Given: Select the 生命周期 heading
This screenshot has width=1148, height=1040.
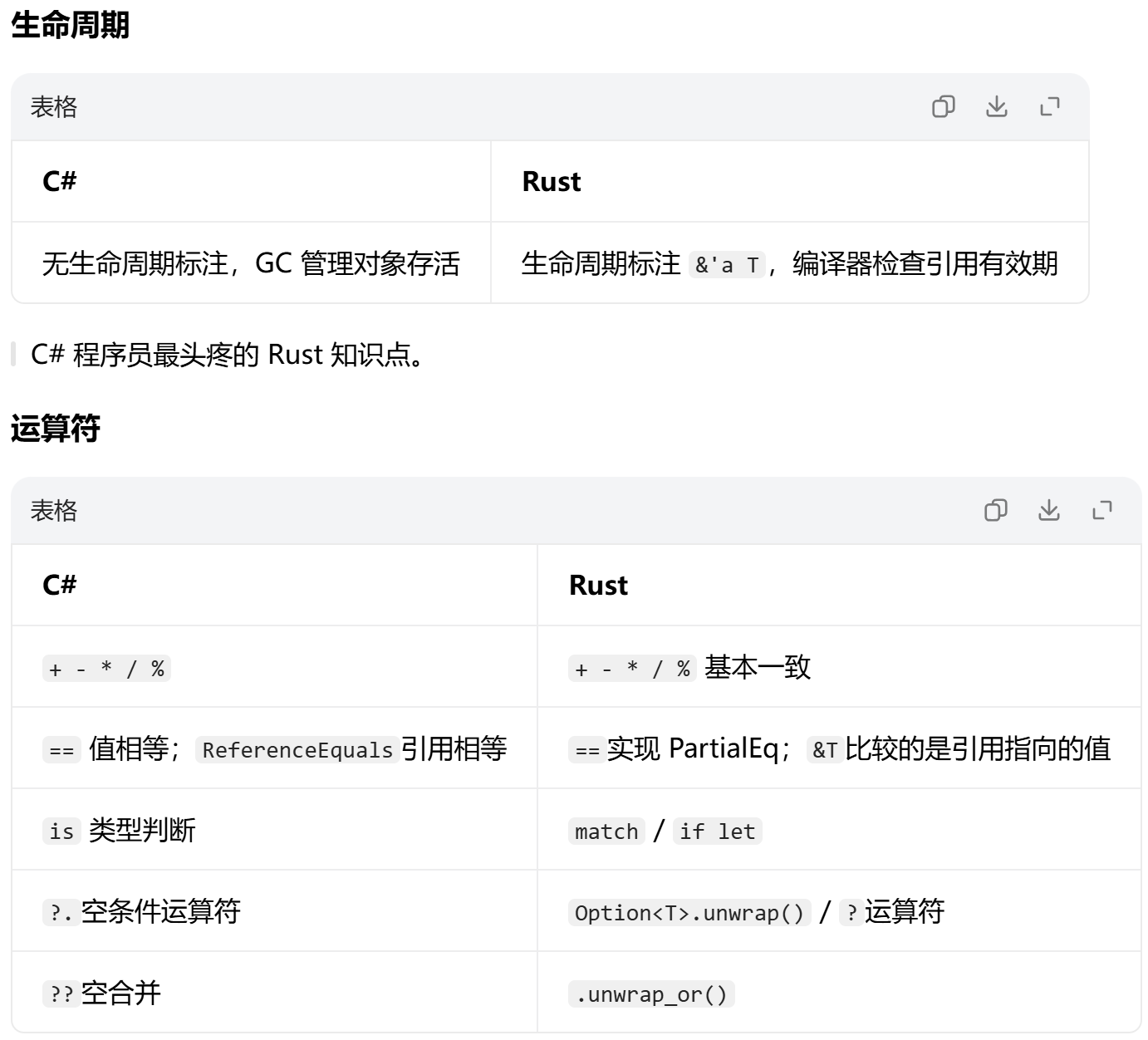Looking at the screenshot, I should pyautogui.click(x=71, y=25).
